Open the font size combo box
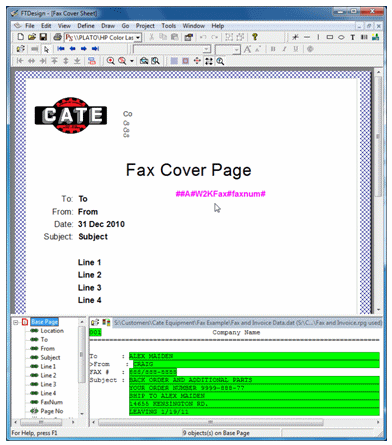 tap(228, 50)
